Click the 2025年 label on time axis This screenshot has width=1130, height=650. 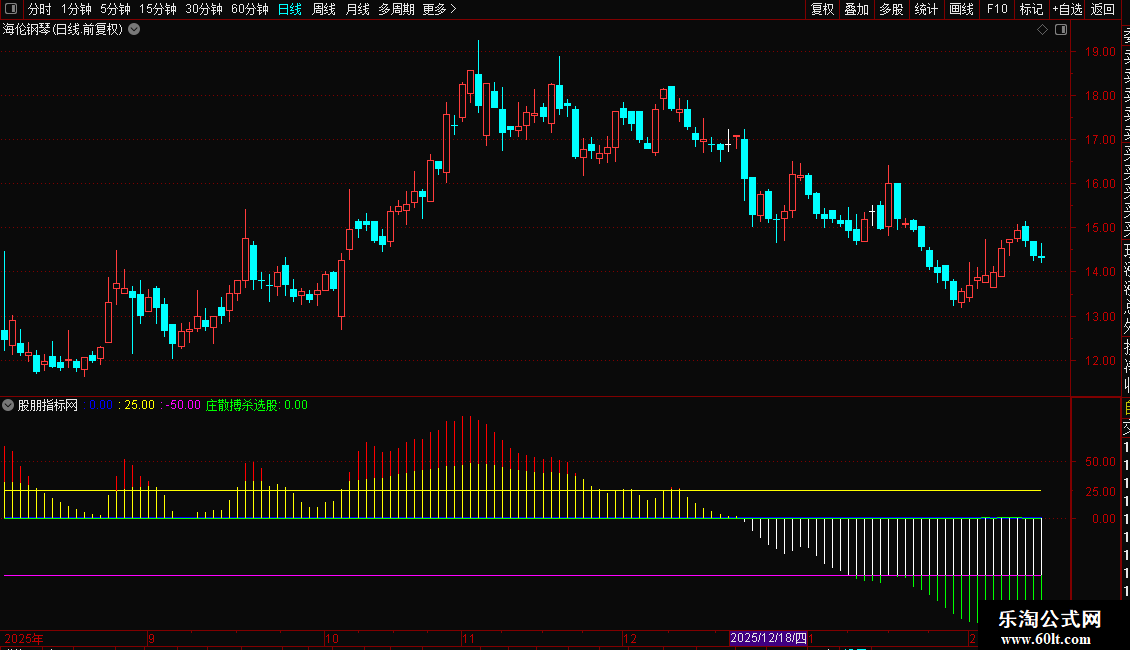pyautogui.click(x=24, y=638)
